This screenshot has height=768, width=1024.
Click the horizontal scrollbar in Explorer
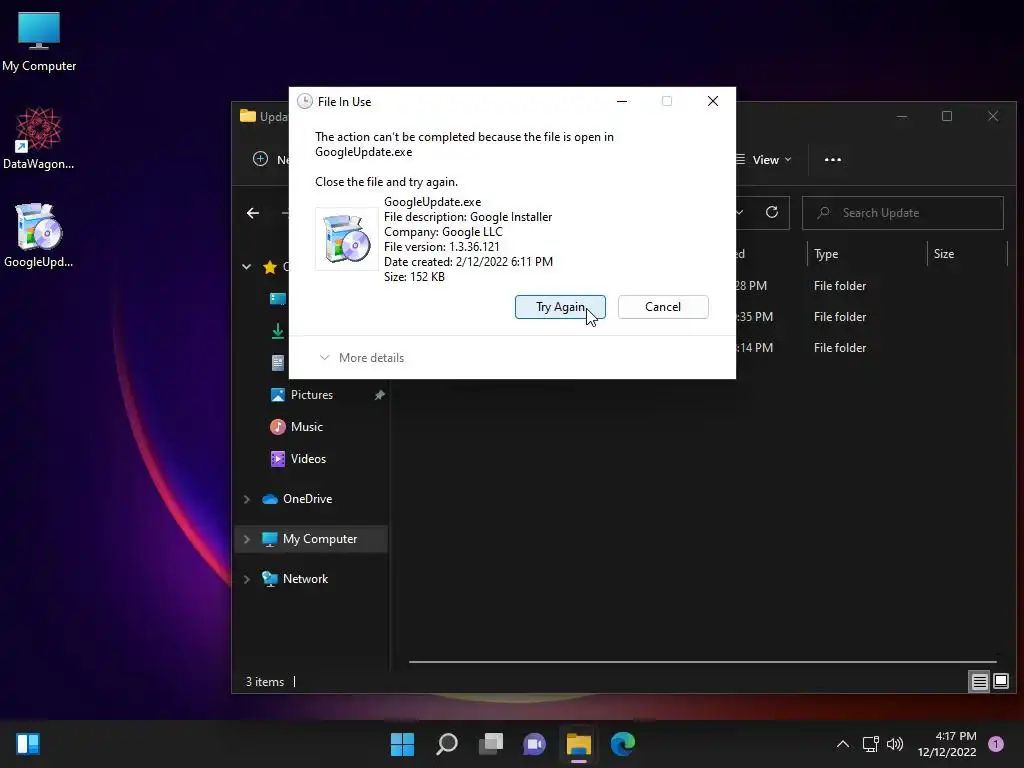(703, 662)
